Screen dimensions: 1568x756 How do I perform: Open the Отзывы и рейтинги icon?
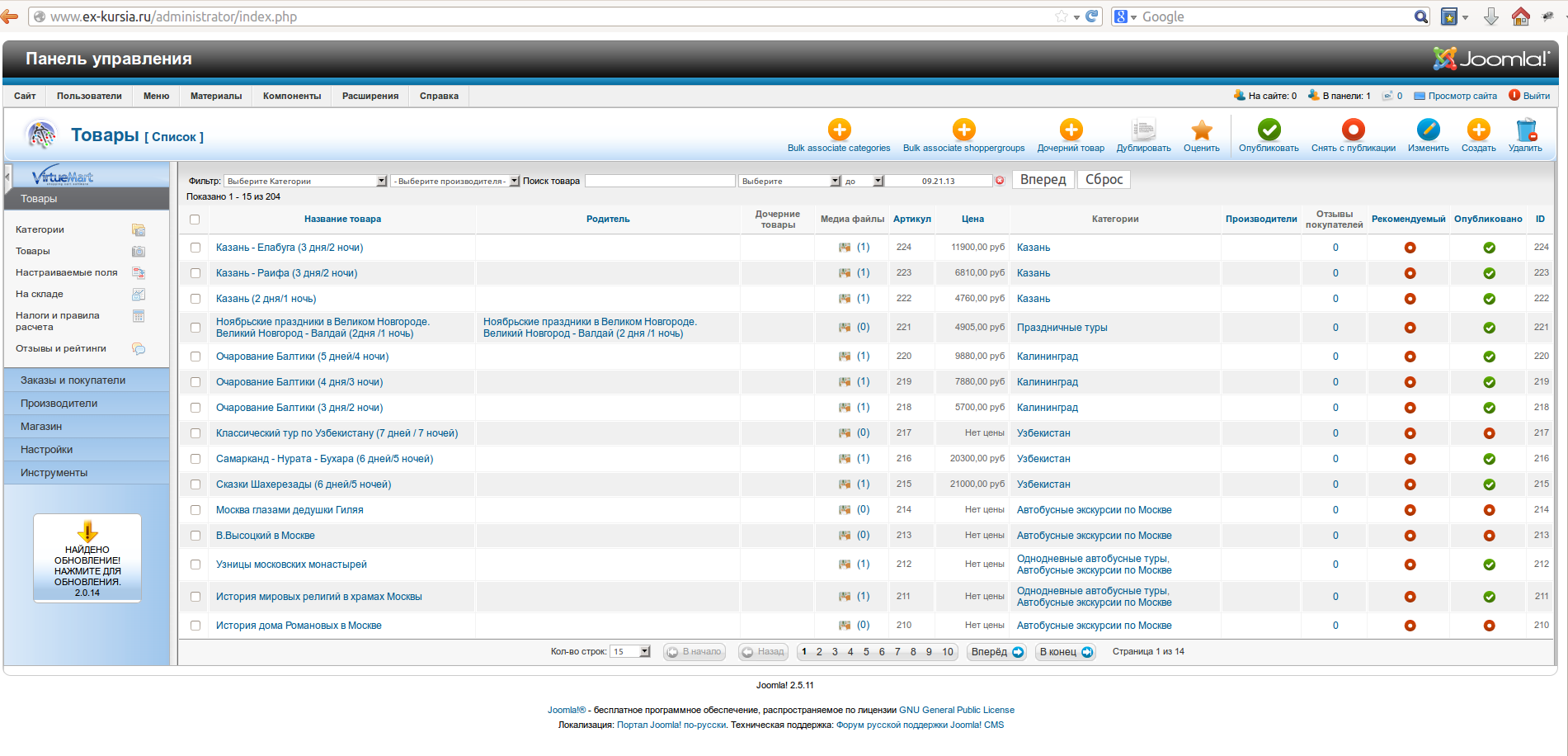(x=139, y=348)
